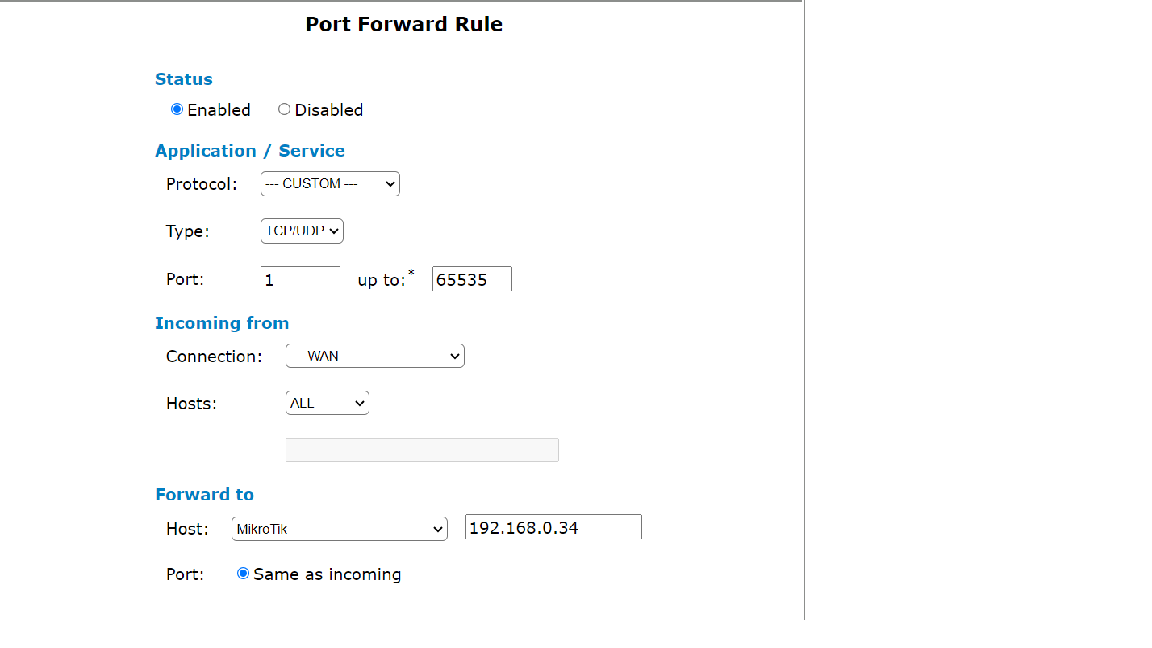Click the up to port field showing 65535

click(x=471, y=278)
